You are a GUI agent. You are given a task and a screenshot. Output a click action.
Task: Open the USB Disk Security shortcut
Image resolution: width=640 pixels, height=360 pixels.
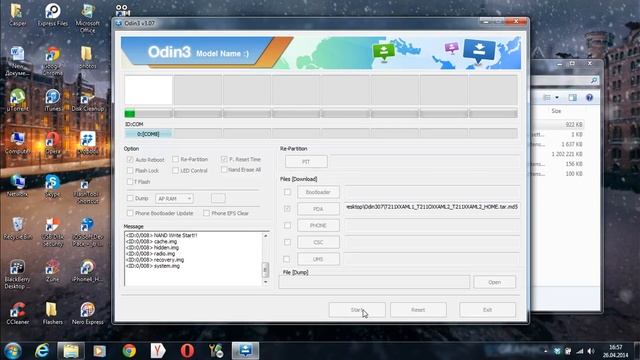tap(53, 232)
